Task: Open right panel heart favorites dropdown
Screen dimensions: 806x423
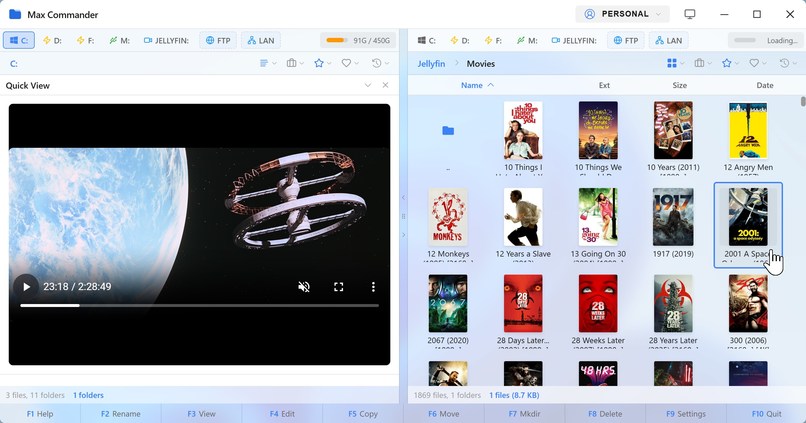Action: [x=758, y=63]
